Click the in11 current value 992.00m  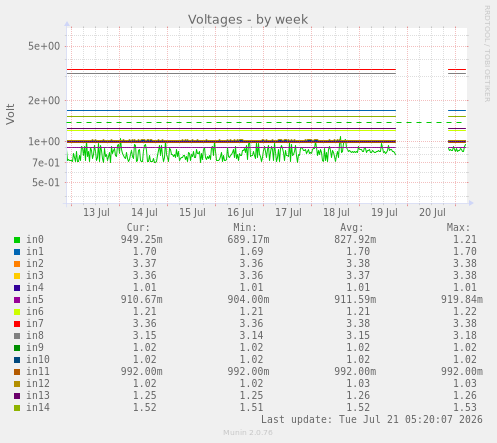(142, 372)
